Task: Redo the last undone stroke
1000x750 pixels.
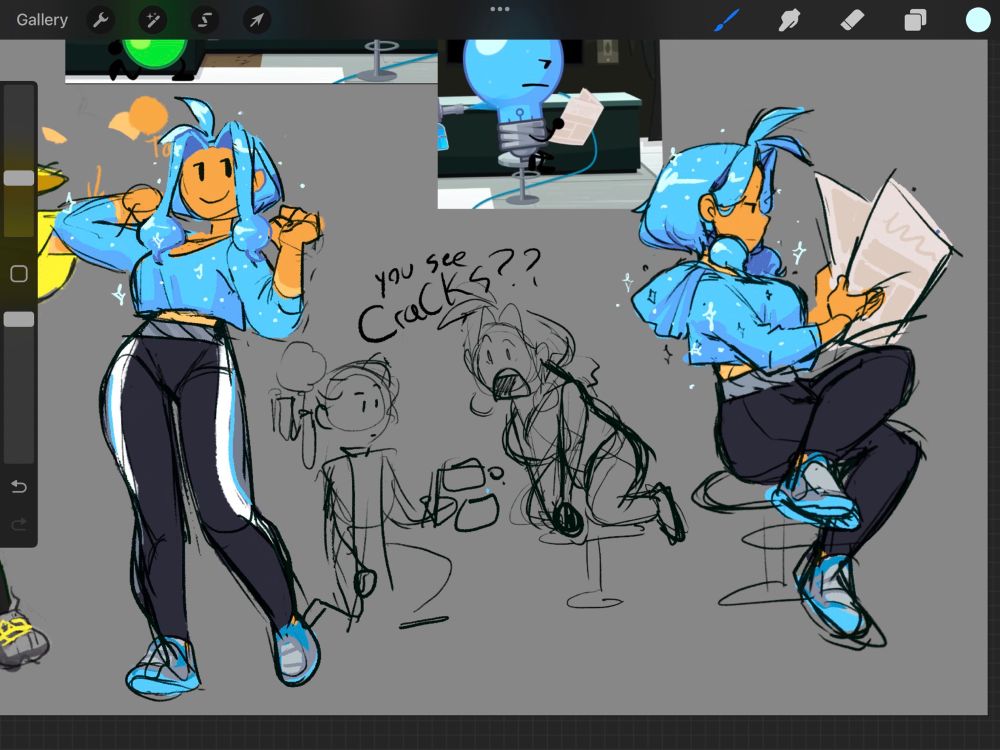Action: point(19,524)
